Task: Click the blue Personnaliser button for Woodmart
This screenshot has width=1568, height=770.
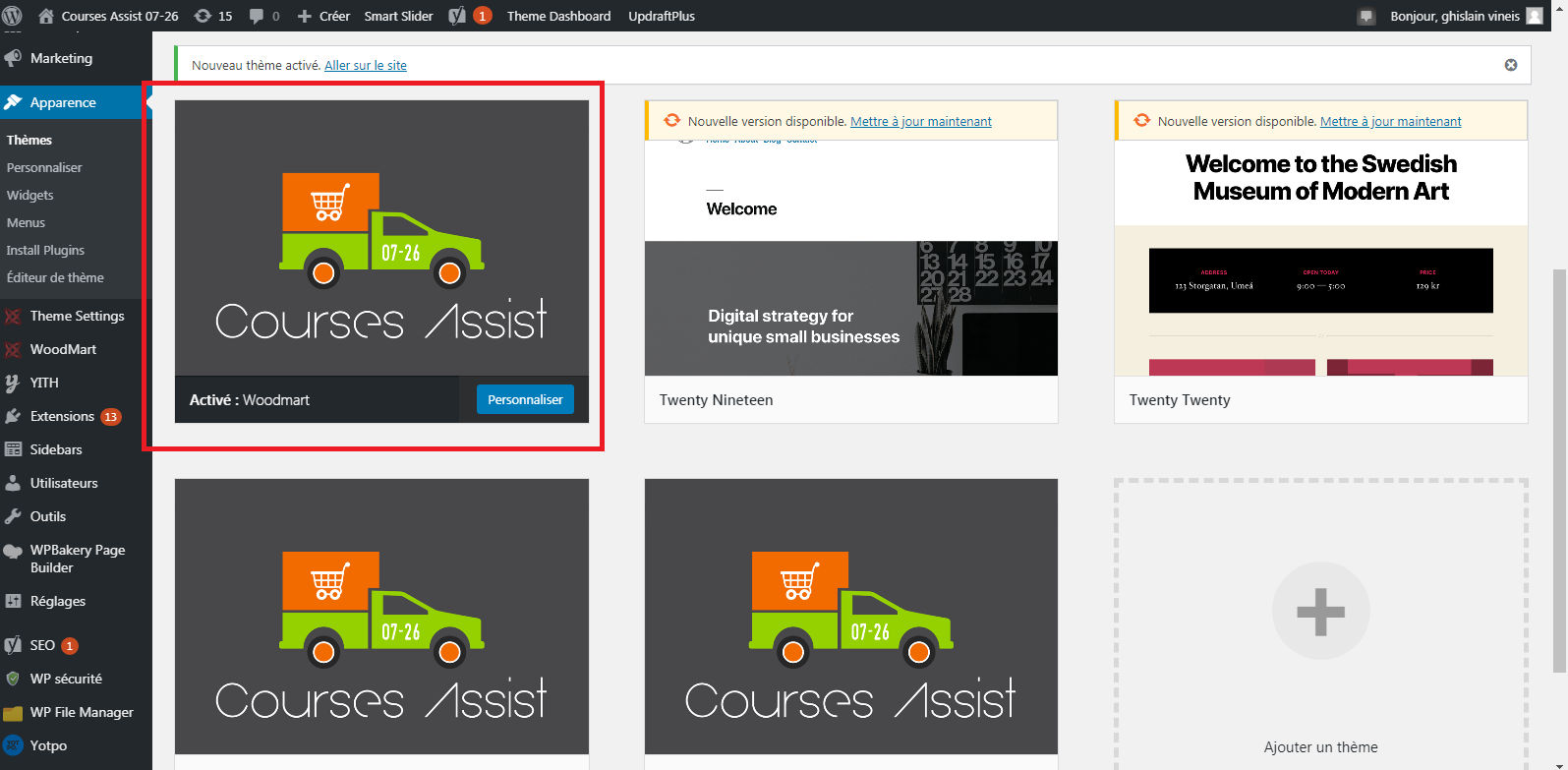Action: [x=525, y=399]
